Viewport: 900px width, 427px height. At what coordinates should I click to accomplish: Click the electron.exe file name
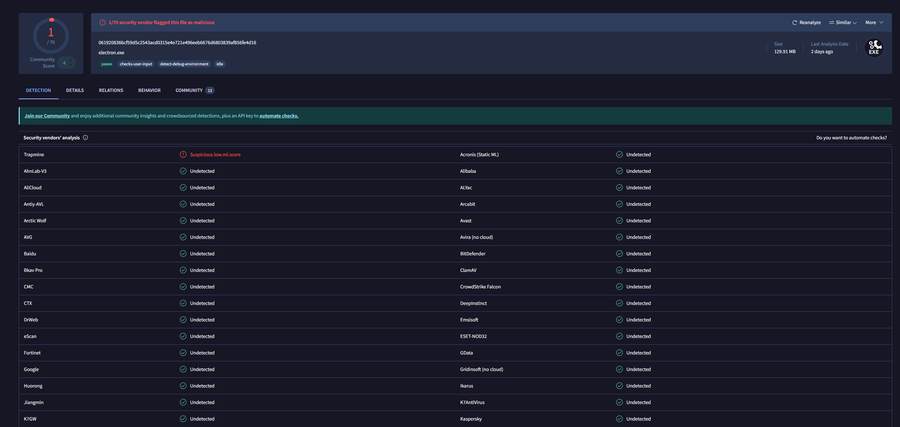[111, 52]
